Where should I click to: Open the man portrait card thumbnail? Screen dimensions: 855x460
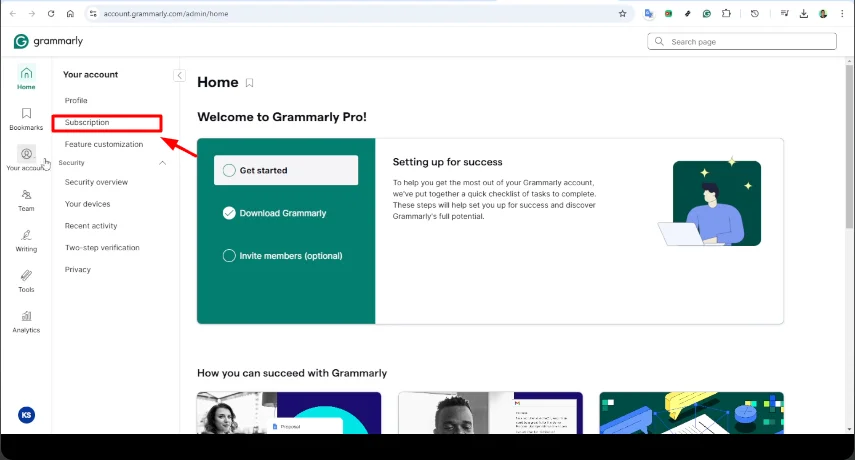490,413
